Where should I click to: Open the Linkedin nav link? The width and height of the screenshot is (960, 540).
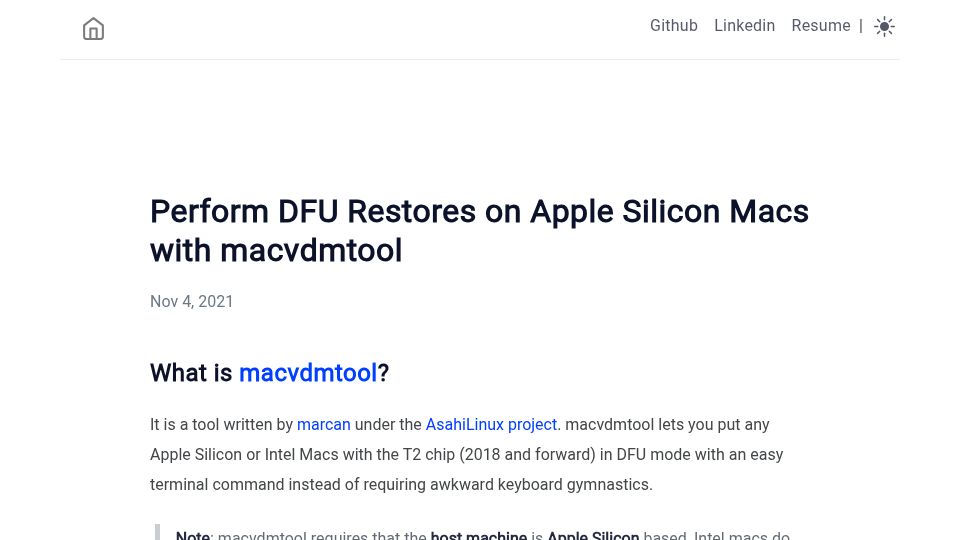(744, 26)
